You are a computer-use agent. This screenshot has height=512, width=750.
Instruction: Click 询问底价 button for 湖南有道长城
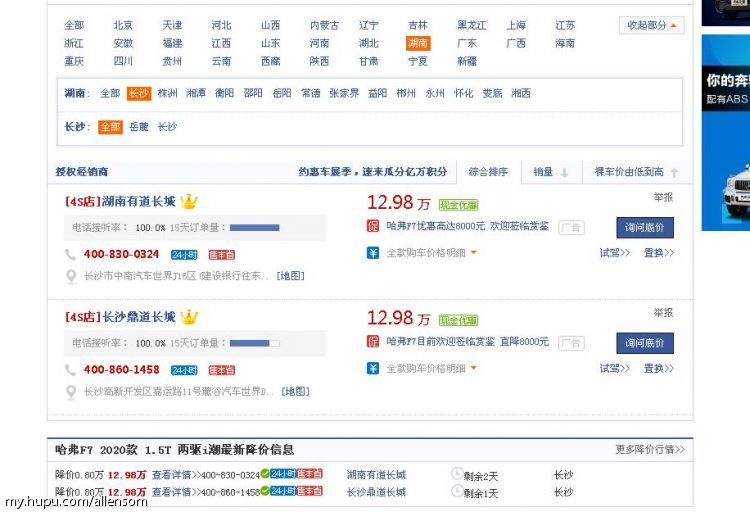pyautogui.click(x=645, y=228)
